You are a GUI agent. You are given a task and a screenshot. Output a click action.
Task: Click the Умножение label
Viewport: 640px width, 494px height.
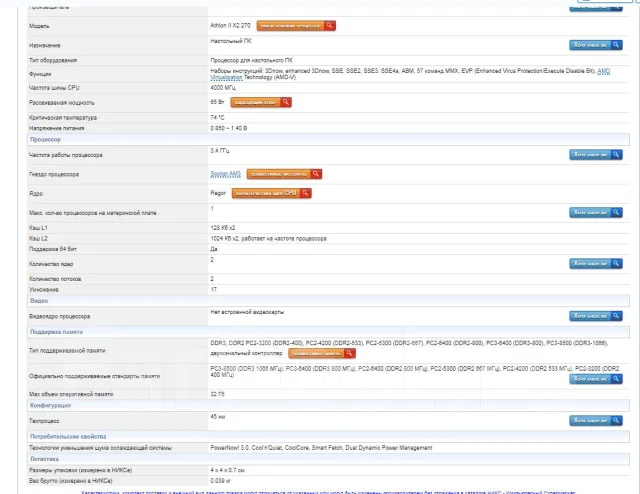(44, 290)
